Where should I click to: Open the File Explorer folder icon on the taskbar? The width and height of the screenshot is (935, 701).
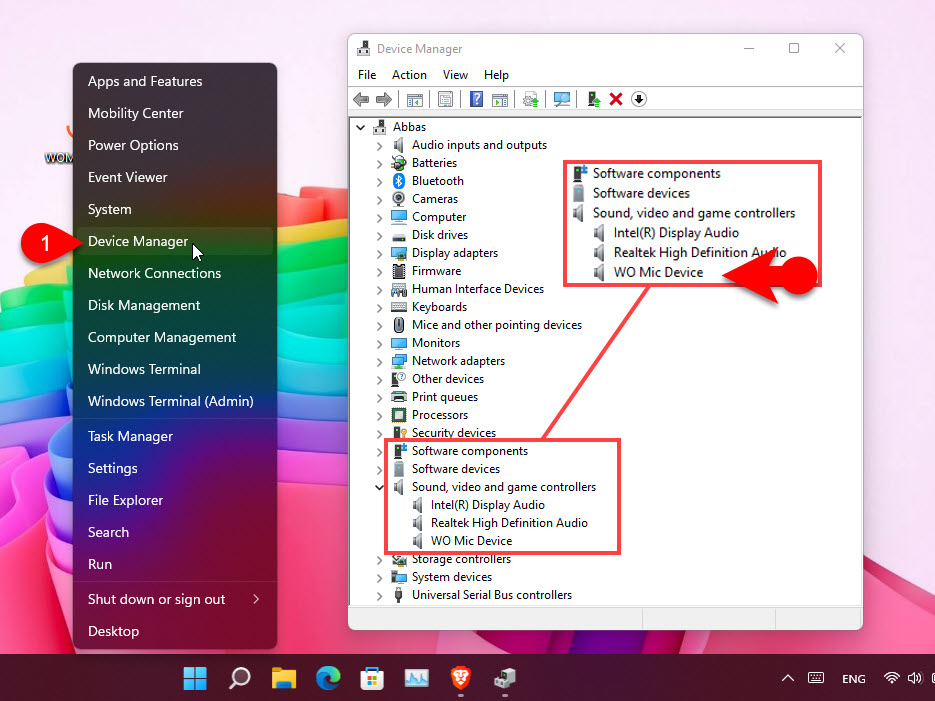coord(284,678)
